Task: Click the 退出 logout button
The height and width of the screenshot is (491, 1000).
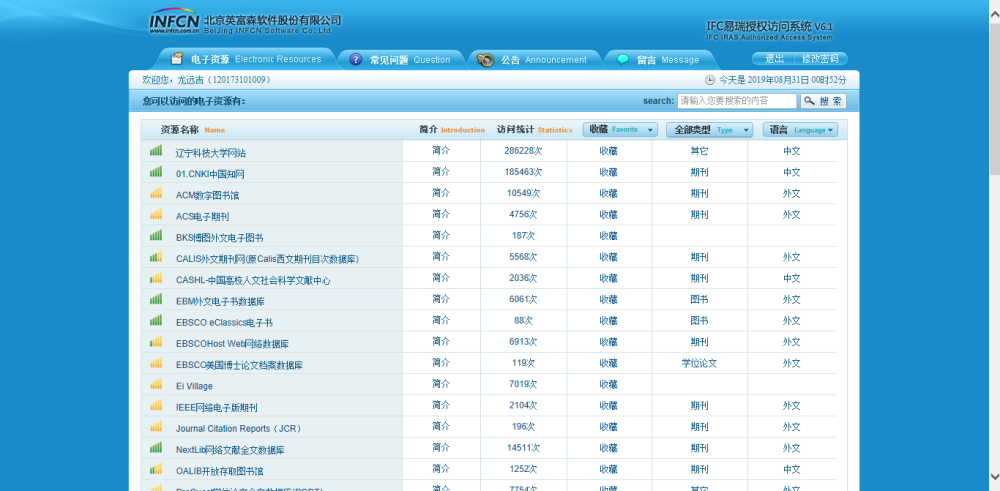Action: point(774,59)
